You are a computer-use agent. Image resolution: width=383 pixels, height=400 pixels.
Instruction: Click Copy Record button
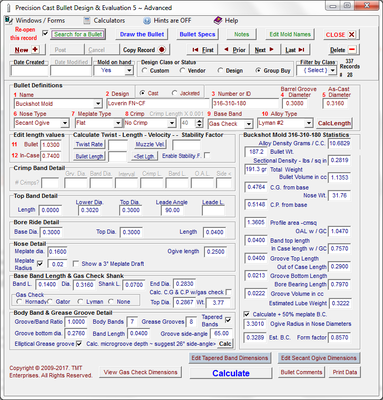pyautogui.click(x=144, y=50)
